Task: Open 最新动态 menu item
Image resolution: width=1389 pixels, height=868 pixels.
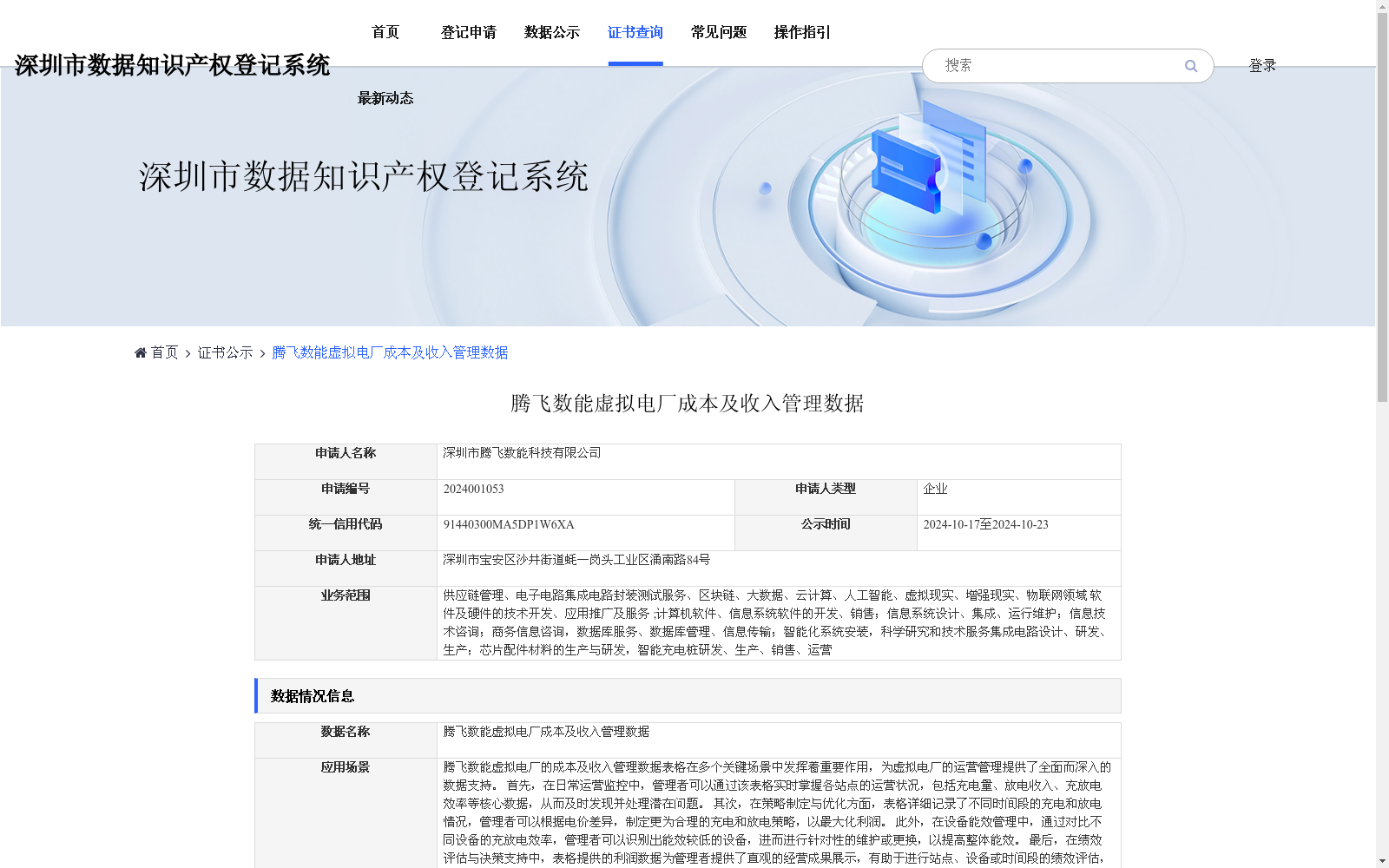Action: [385, 98]
